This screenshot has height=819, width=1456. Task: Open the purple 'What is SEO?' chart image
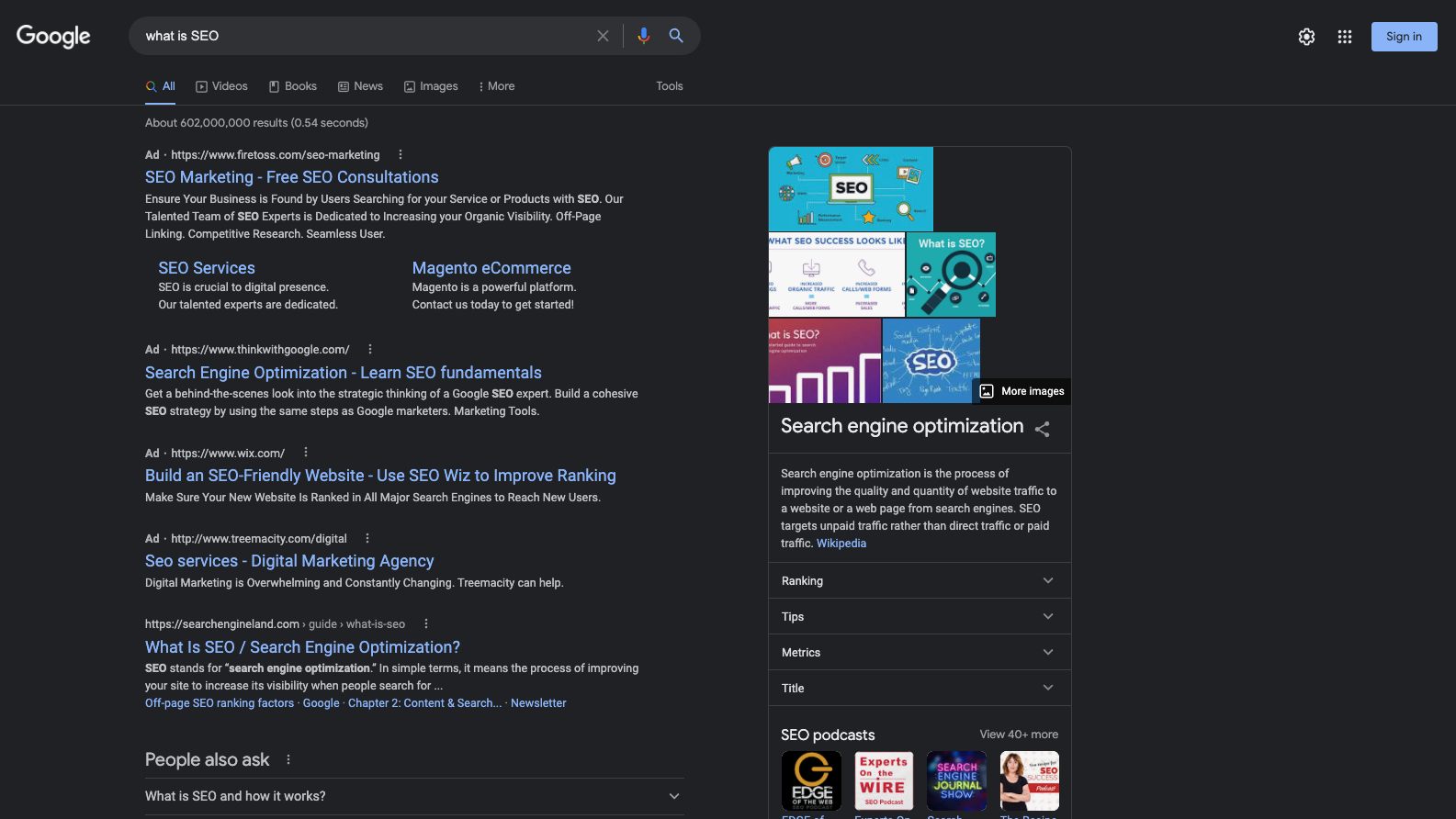825,361
